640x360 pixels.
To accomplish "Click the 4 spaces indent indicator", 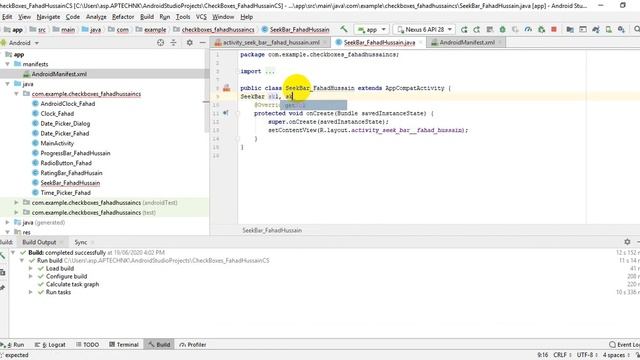I will pos(614,355).
